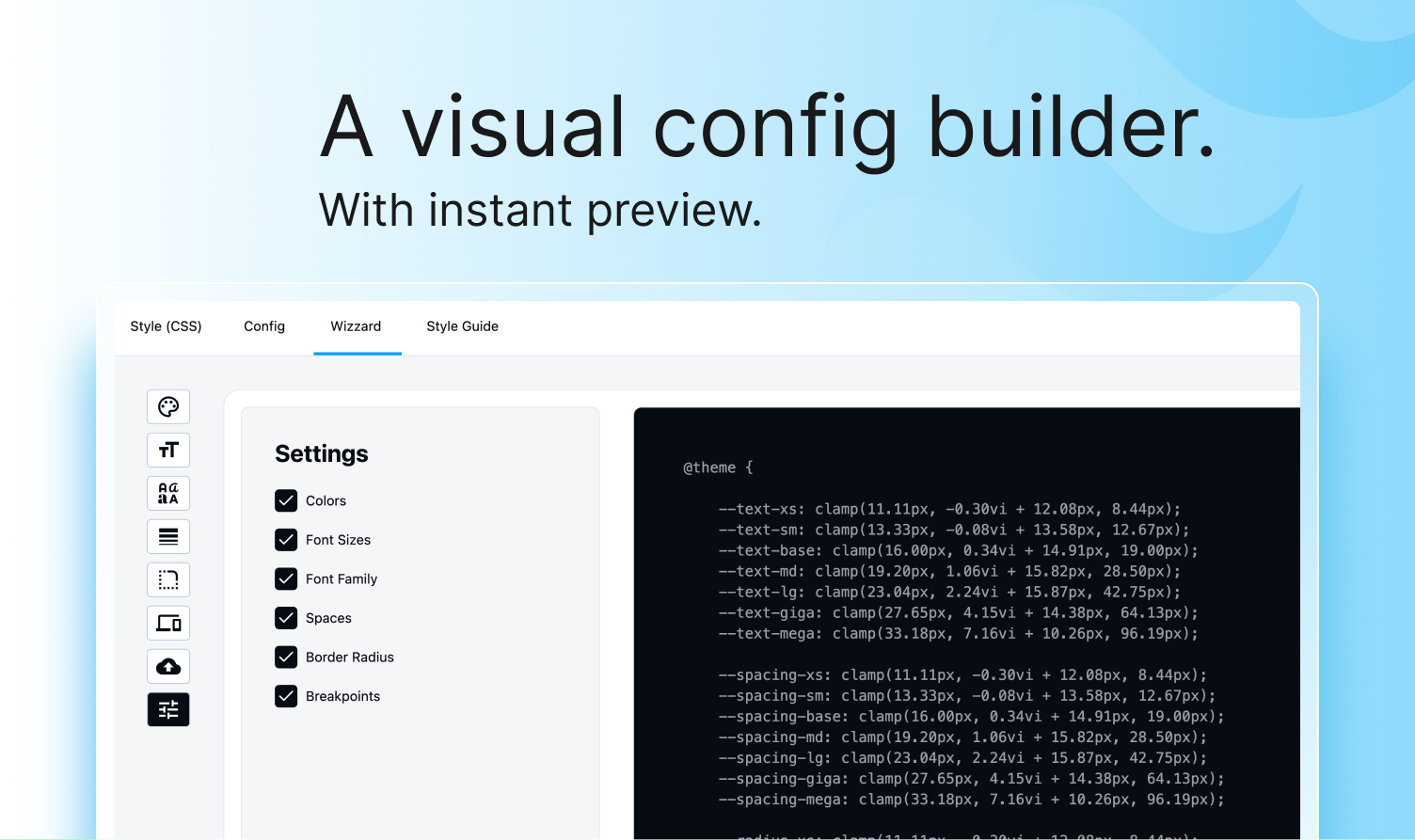Select the Wizzard tab
The image size is (1415, 840).
tap(356, 326)
